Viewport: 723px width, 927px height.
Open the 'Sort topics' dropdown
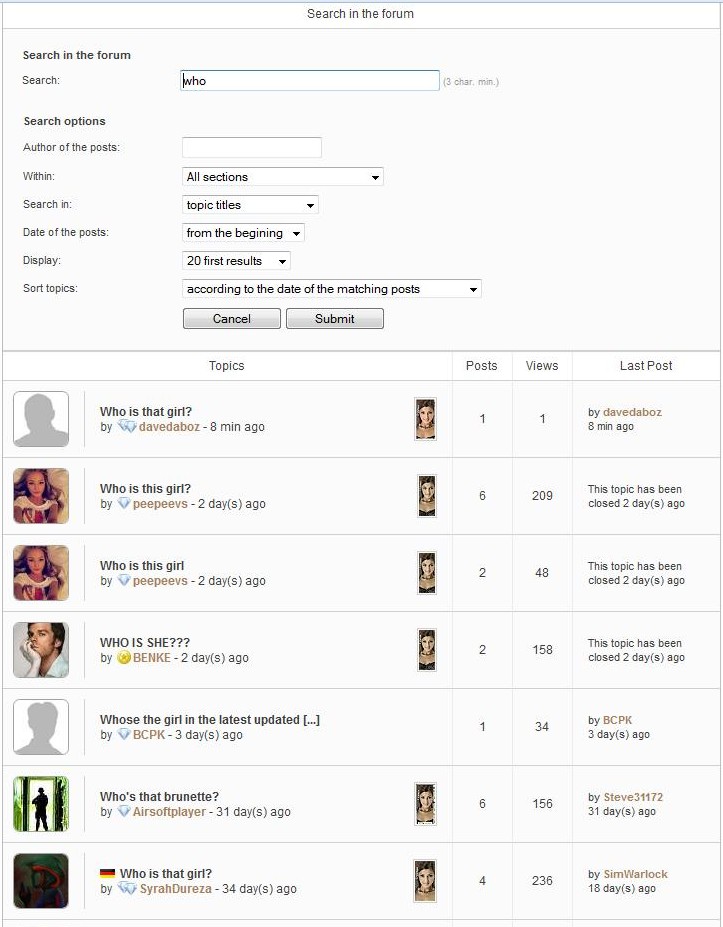coord(332,289)
